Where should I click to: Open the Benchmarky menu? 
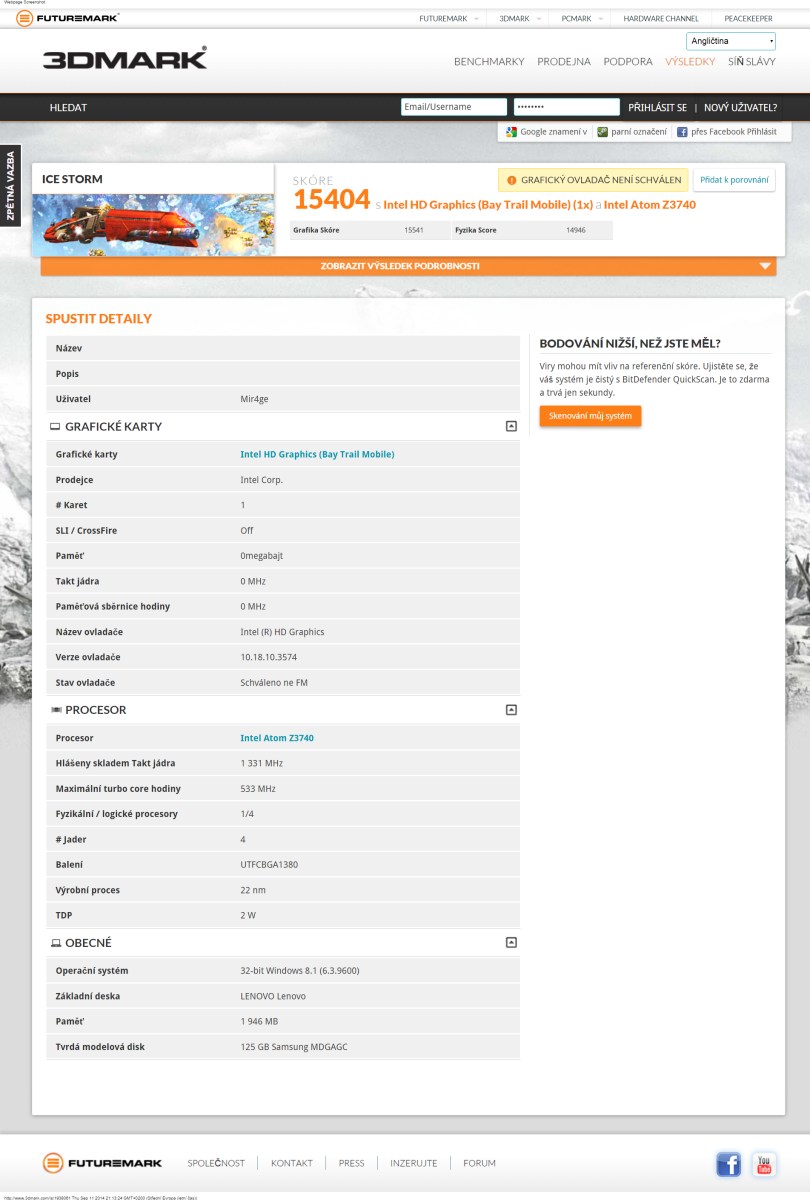coord(489,62)
